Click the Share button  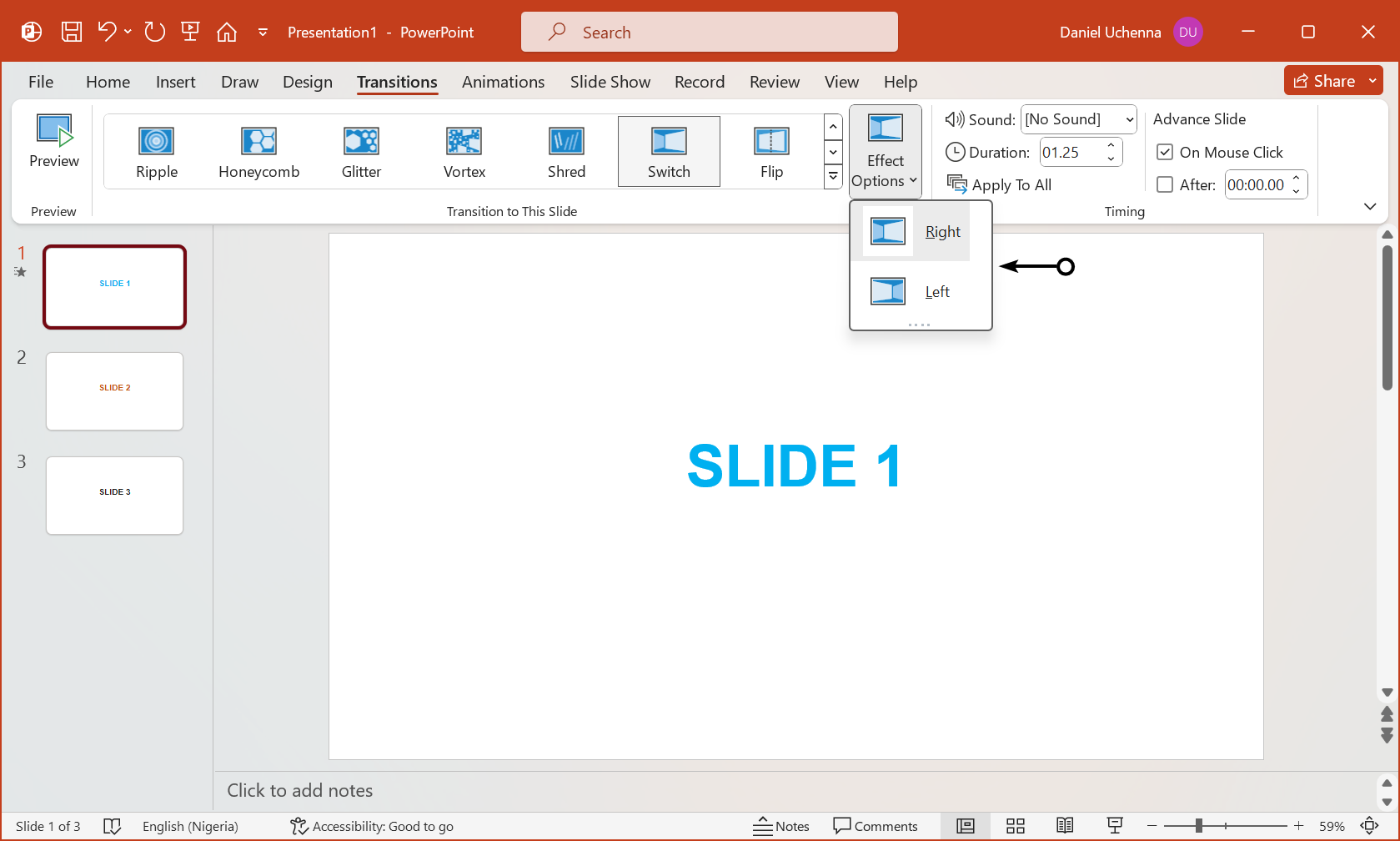(x=1324, y=81)
